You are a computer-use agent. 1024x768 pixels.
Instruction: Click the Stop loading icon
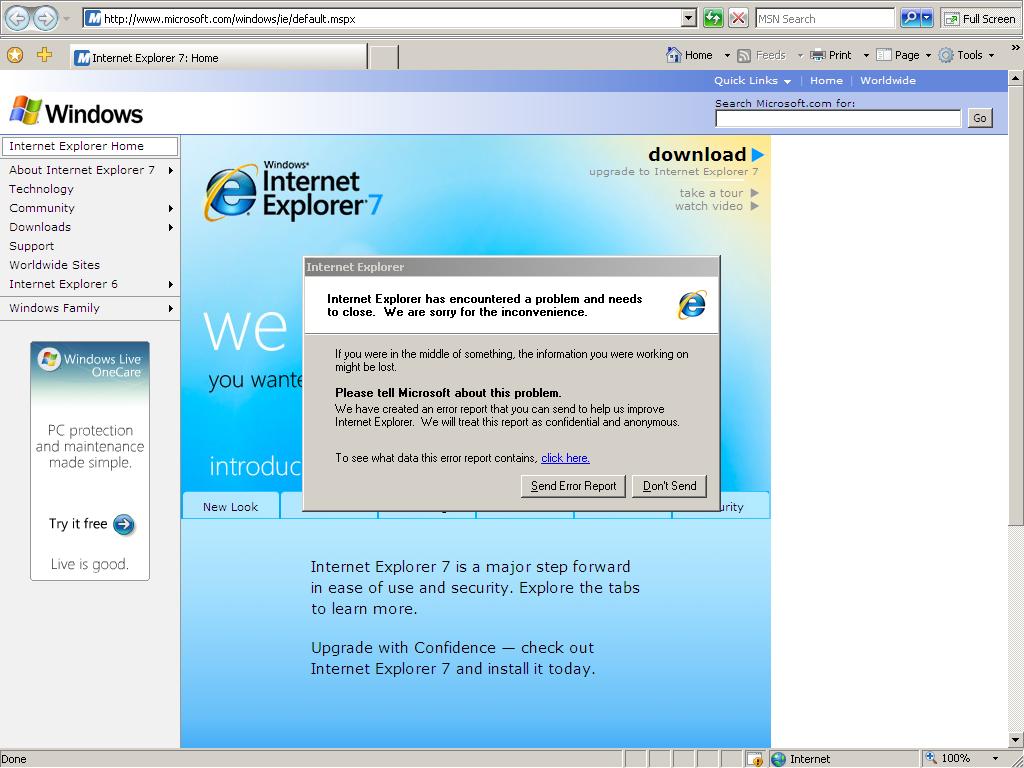coord(738,18)
